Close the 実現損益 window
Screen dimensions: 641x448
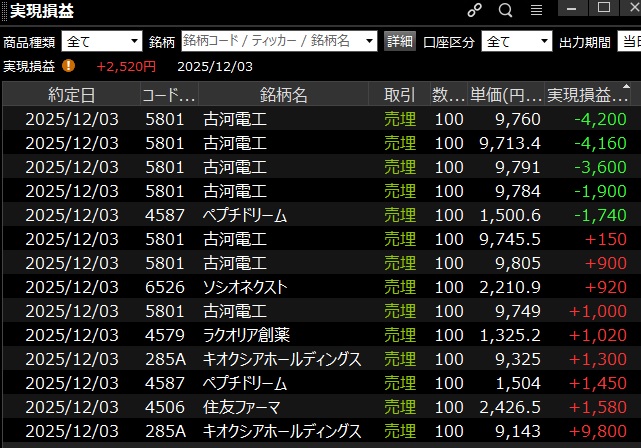(630, 9)
